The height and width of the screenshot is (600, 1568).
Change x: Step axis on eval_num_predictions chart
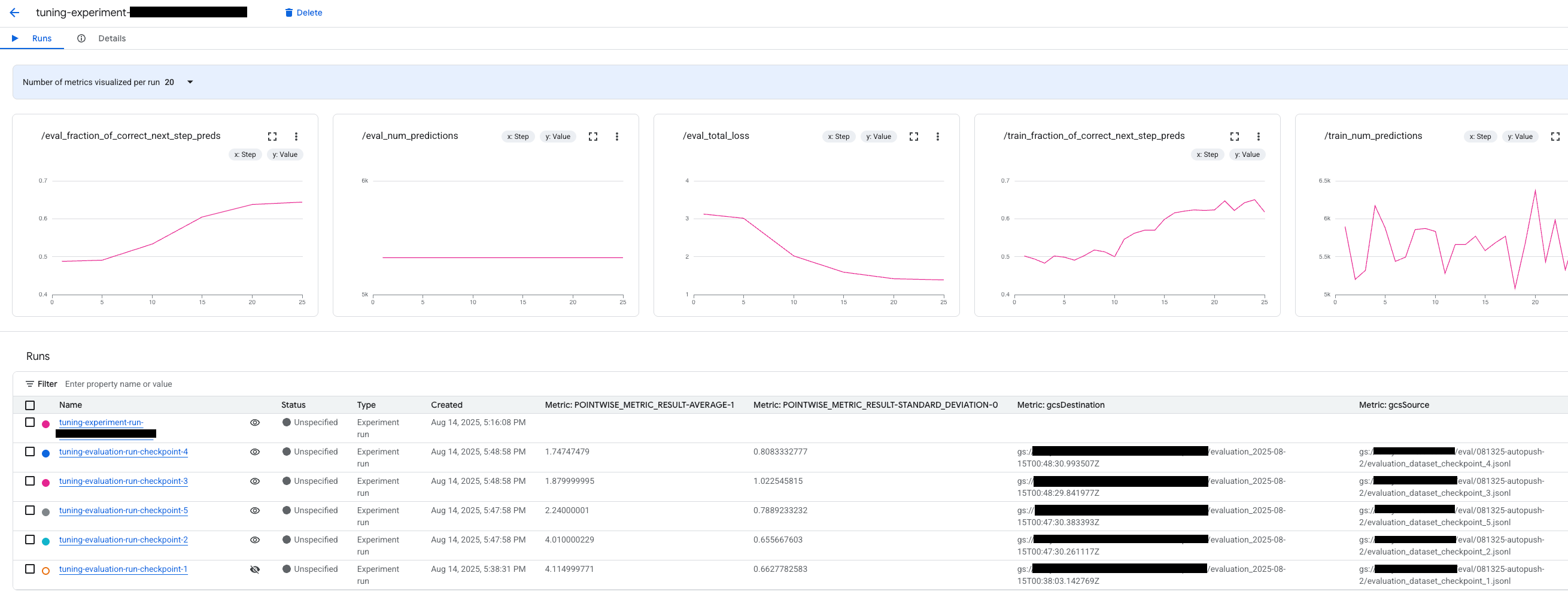(x=518, y=137)
